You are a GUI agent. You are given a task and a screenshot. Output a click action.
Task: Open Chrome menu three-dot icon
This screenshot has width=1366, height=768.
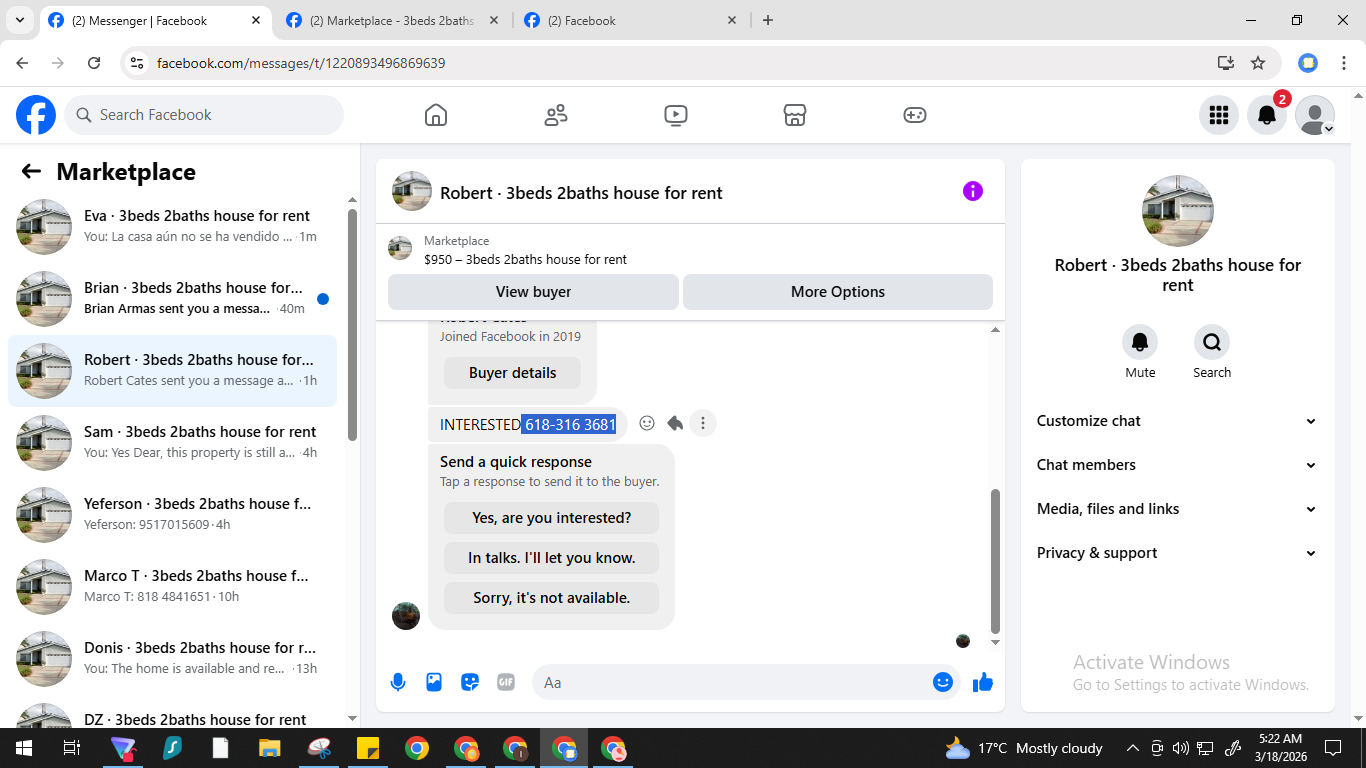pos(1344,63)
